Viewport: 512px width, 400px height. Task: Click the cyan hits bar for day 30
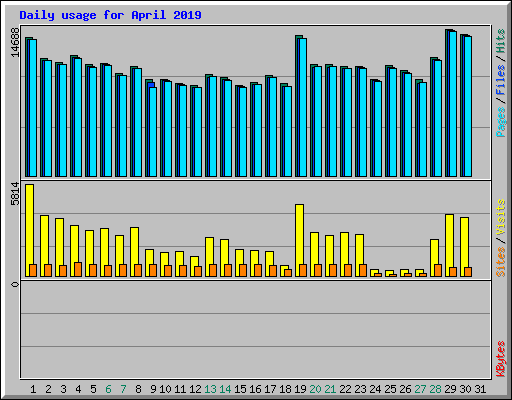(x=468, y=107)
